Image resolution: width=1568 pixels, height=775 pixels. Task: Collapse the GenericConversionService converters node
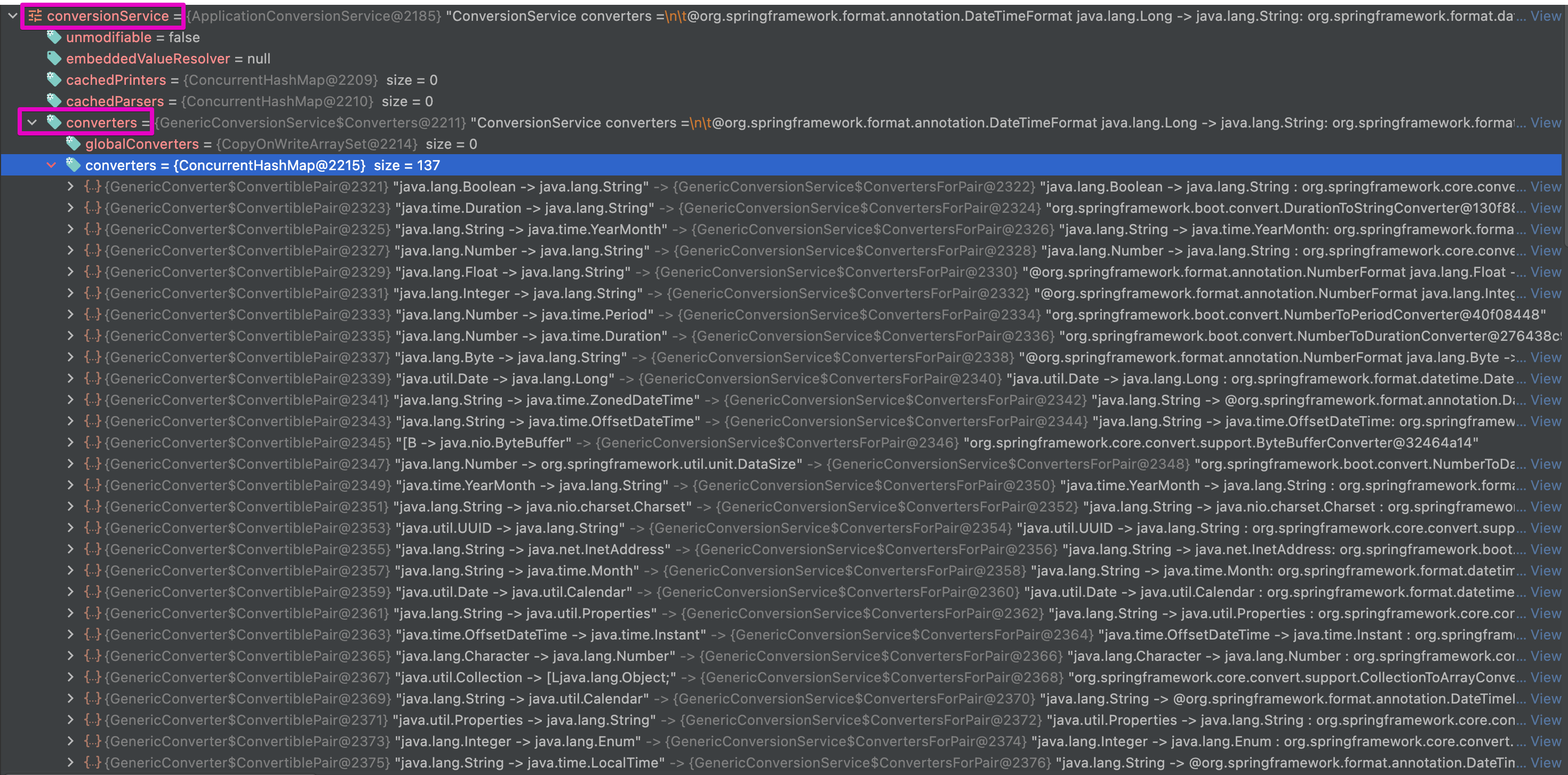tap(31, 122)
